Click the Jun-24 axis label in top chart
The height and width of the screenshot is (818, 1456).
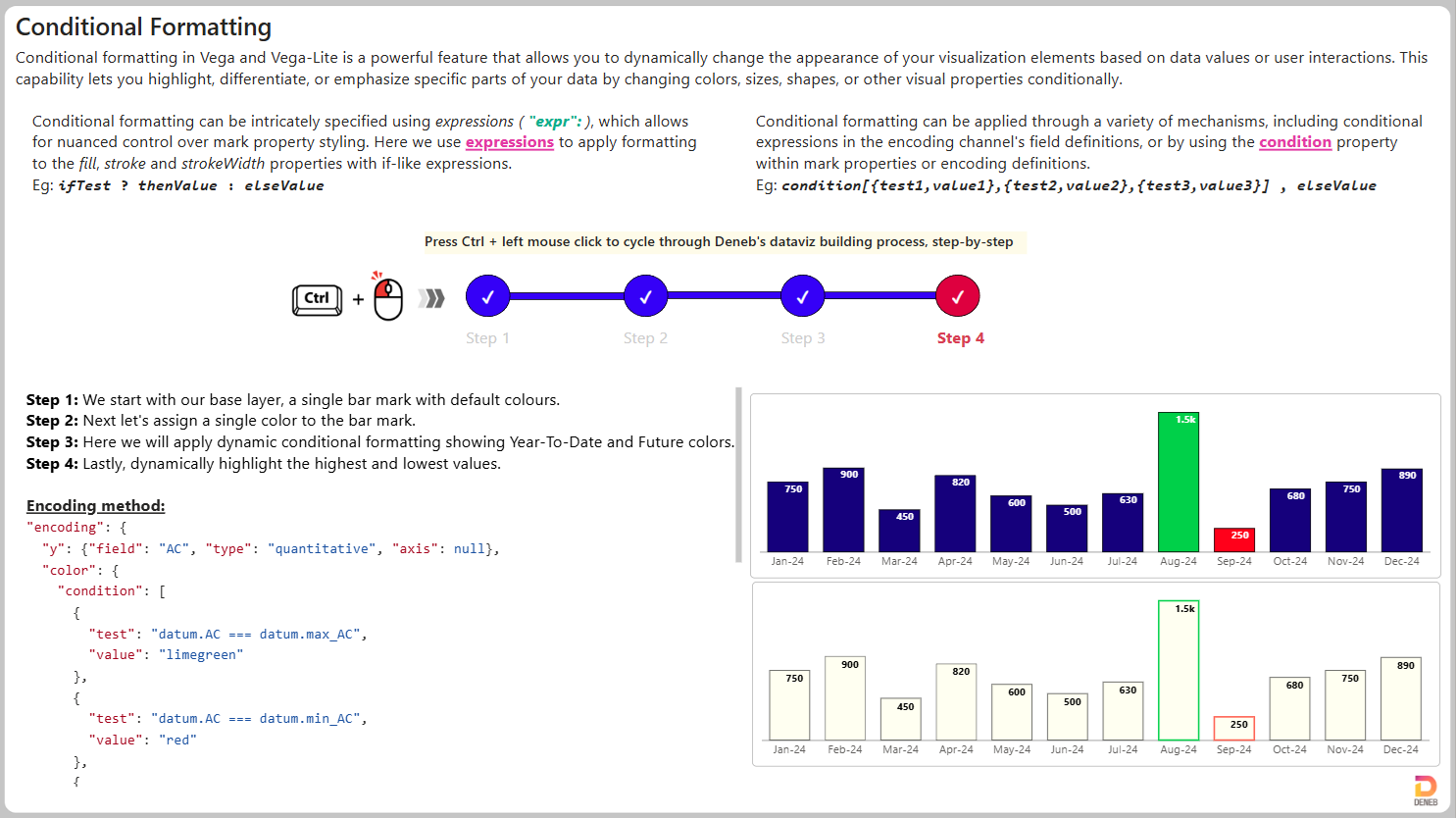tap(1067, 562)
